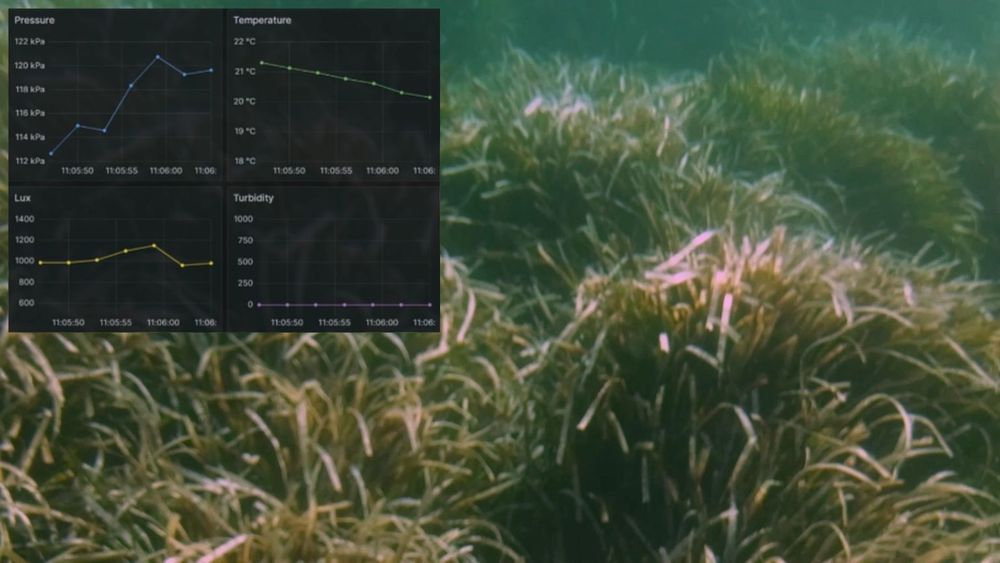Select 11:06:00 tick in Lux panel
Image resolution: width=1000 pixels, height=563 pixels.
163,323
